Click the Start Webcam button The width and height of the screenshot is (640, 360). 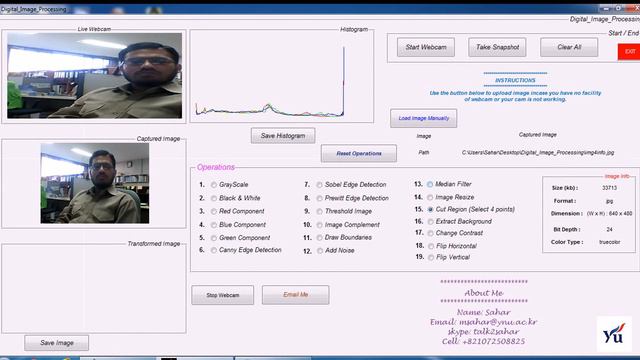coord(426,47)
